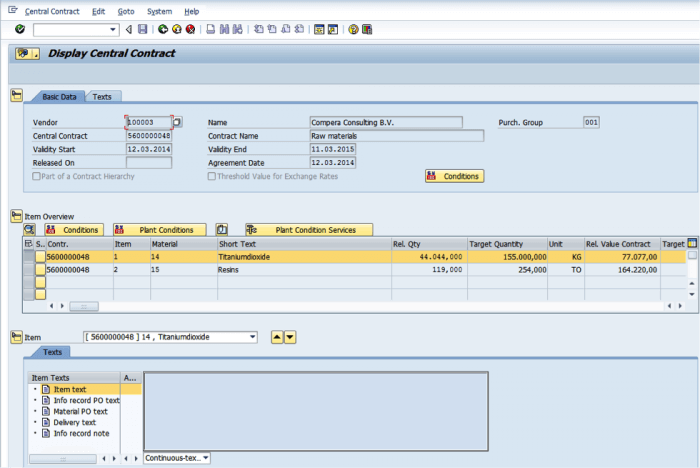Click the SAP window menu icon left of Central Contract

tap(13, 10)
